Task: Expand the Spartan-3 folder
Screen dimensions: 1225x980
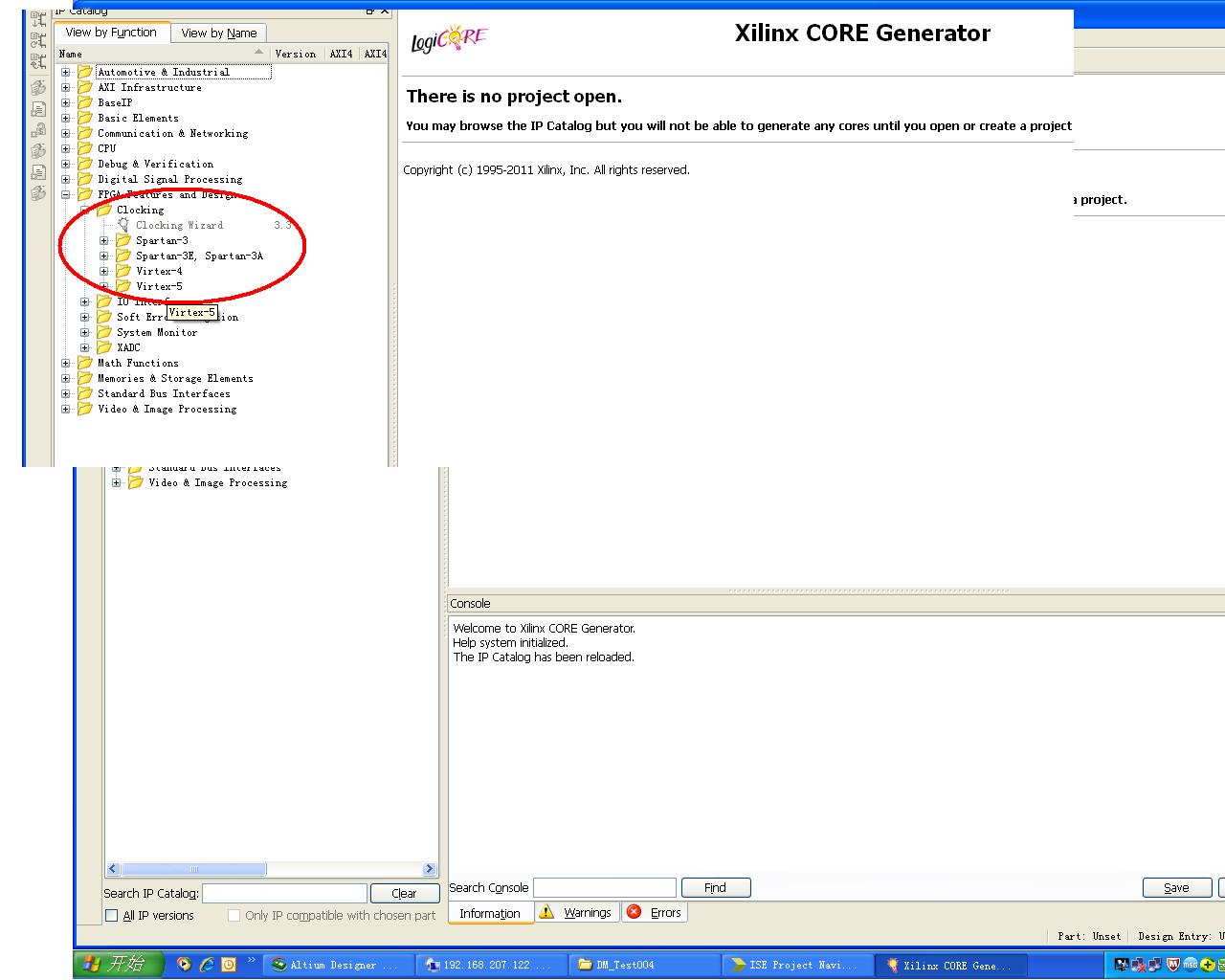Action: [103, 240]
